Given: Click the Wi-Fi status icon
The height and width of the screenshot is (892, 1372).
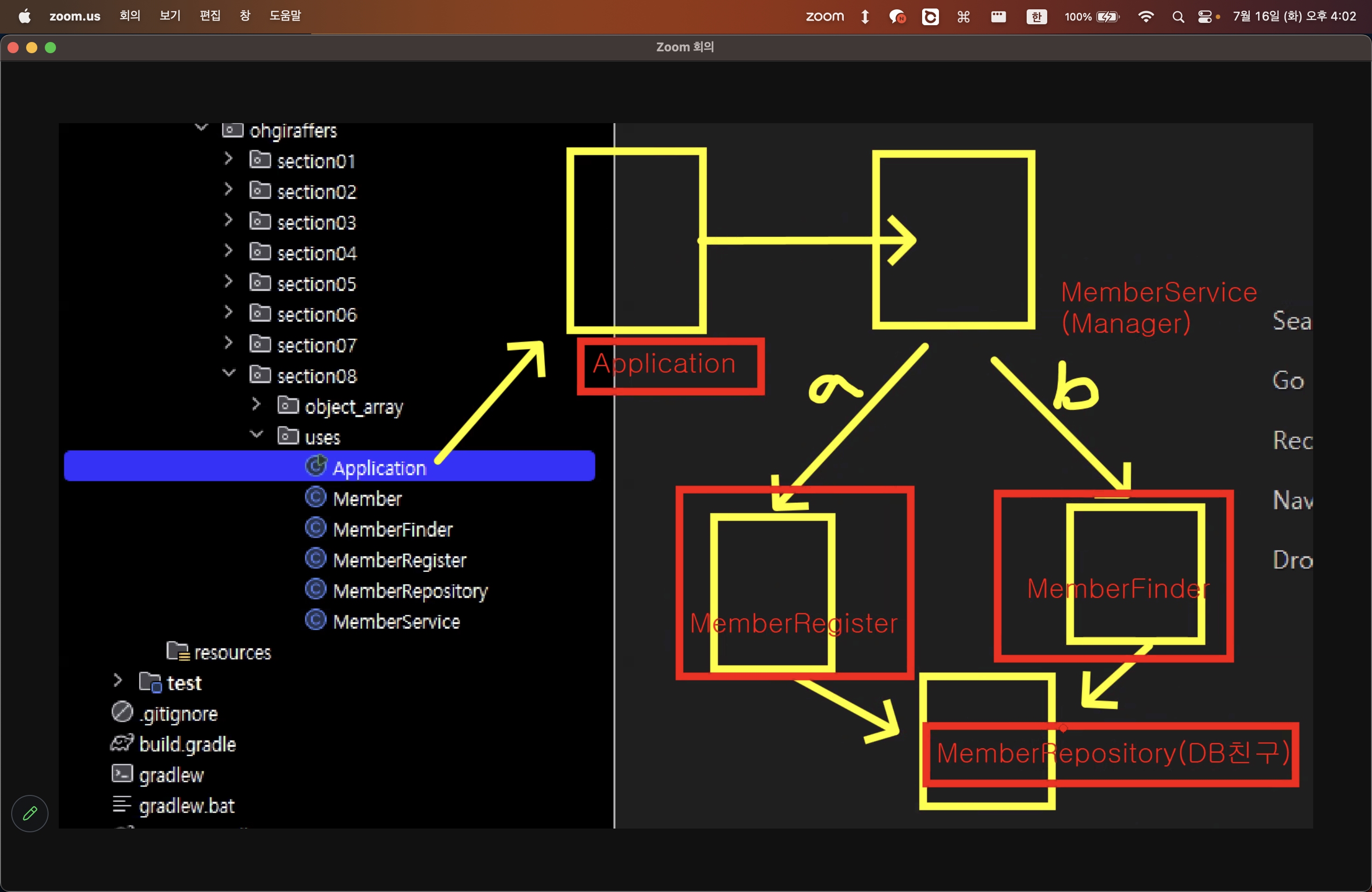Looking at the screenshot, I should pyautogui.click(x=1146, y=17).
